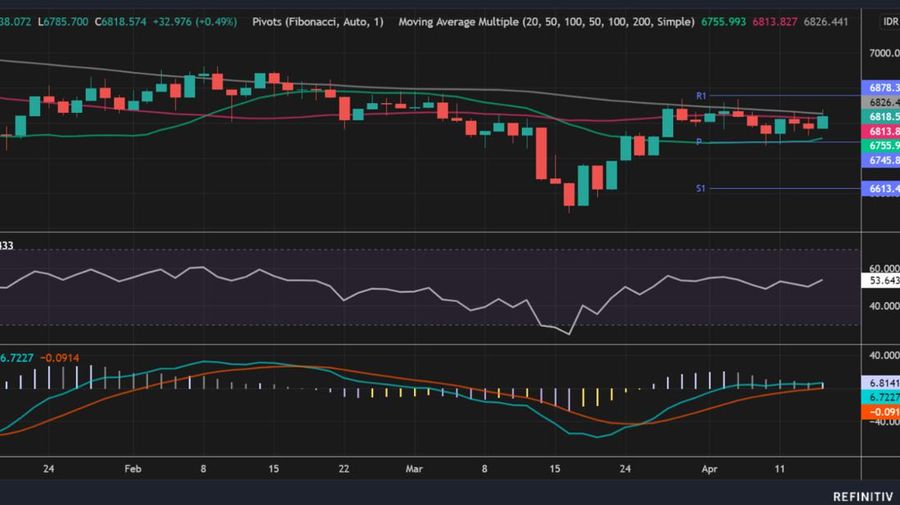Image resolution: width=900 pixels, height=505 pixels.
Task: Click the green 6755.9 price tag
Action: (x=881, y=146)
